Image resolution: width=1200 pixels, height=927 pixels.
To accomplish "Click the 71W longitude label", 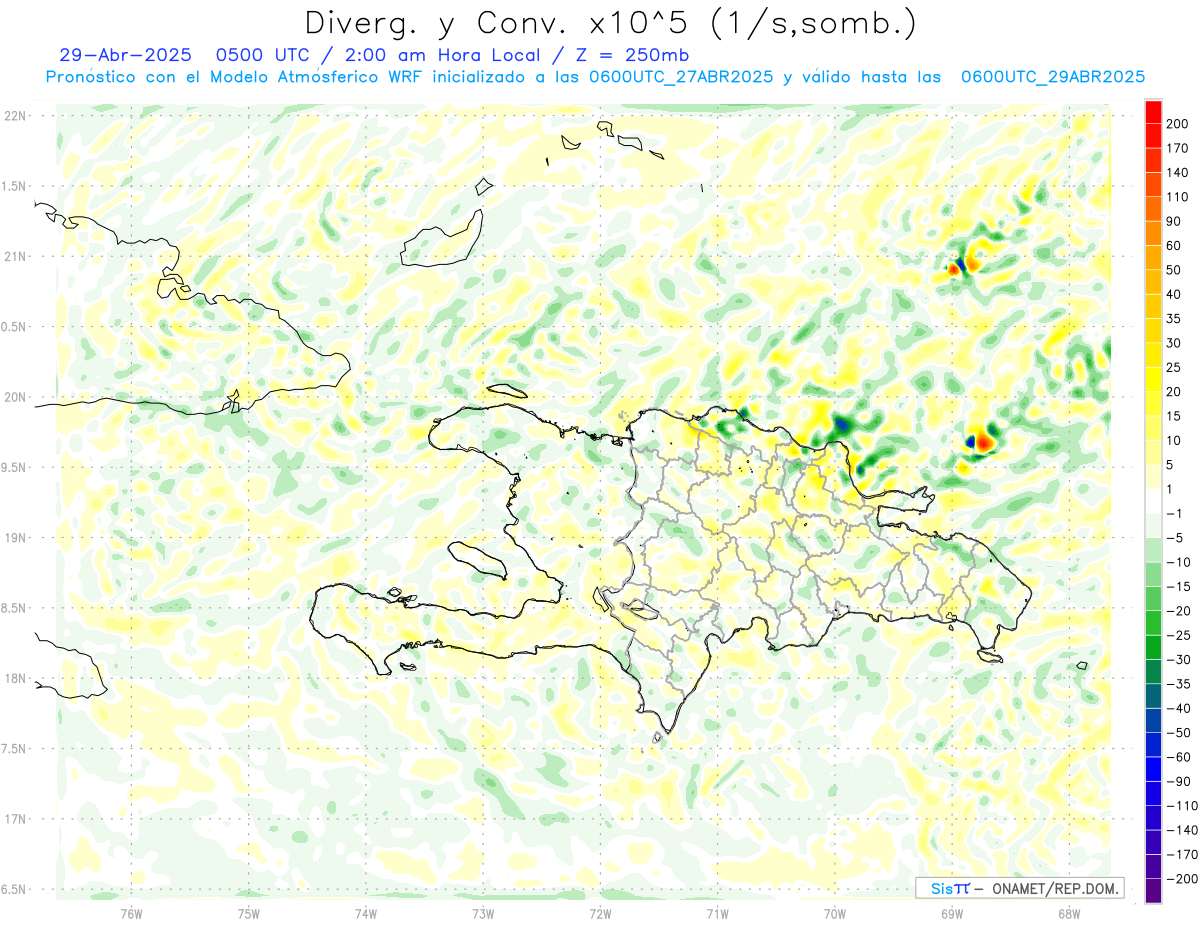I will point(717,914).
